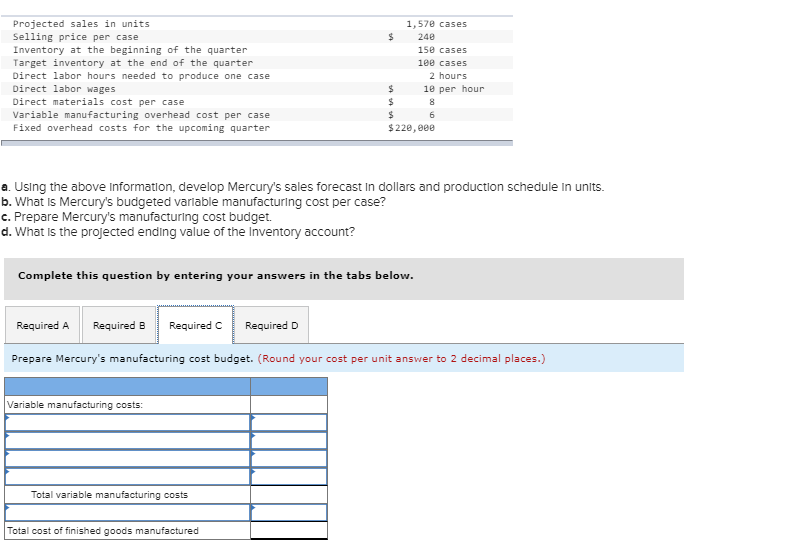Click question part b about variable cost per case
Image resolution: width=785 pixels, height=540 pixels.
[194, 202]
